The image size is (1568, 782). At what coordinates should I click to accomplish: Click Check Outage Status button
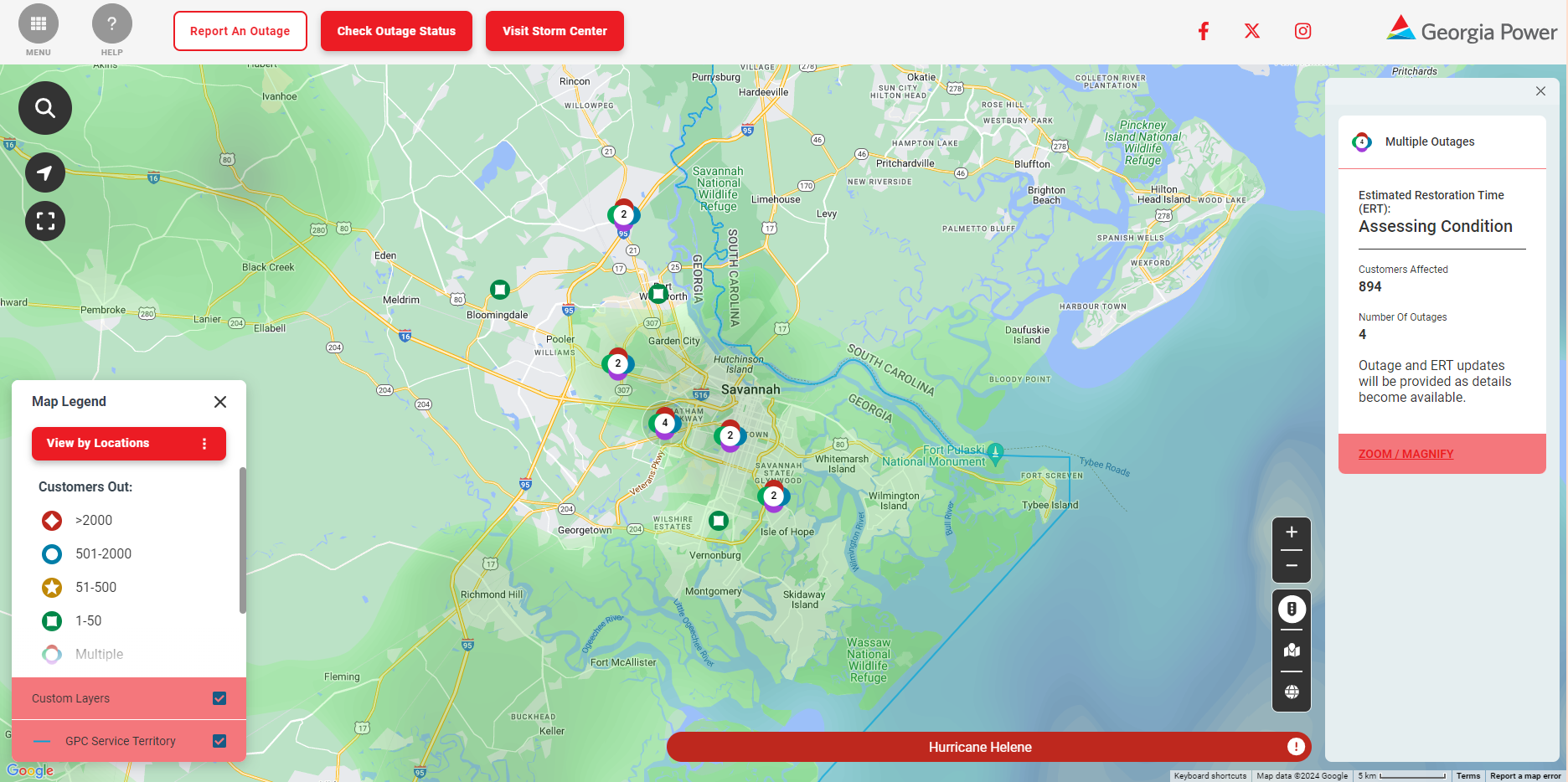coord(396,31)
